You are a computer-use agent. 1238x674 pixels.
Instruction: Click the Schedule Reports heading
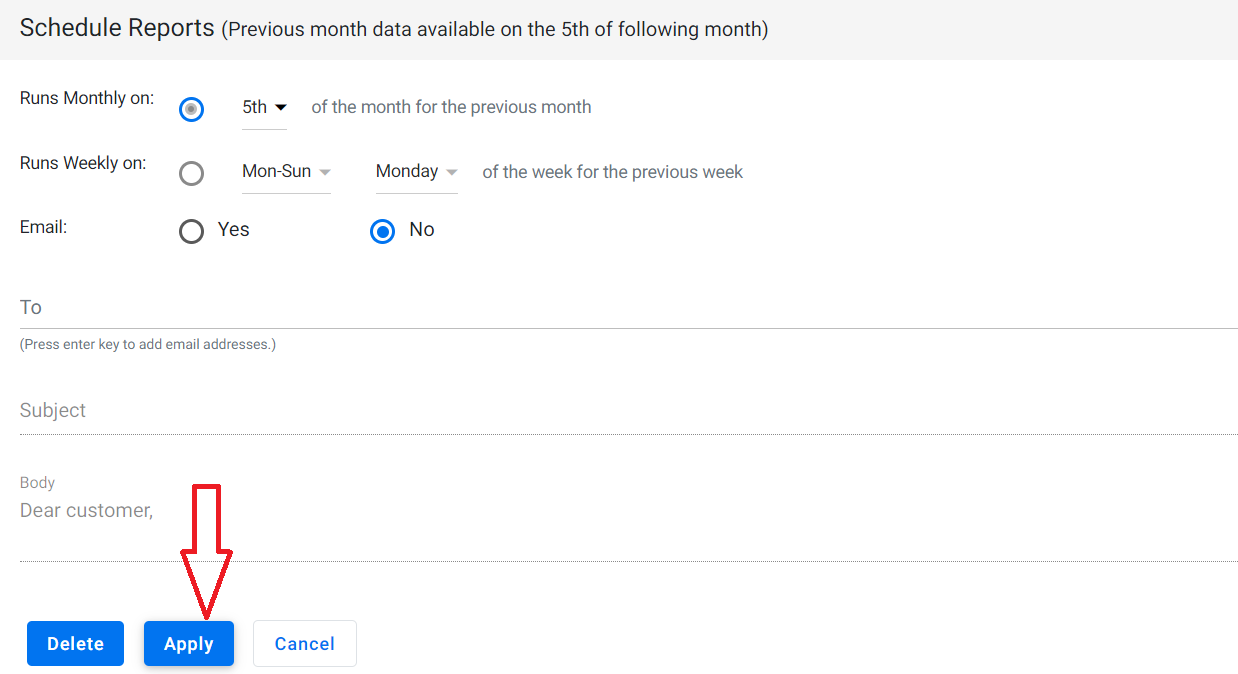117,28
